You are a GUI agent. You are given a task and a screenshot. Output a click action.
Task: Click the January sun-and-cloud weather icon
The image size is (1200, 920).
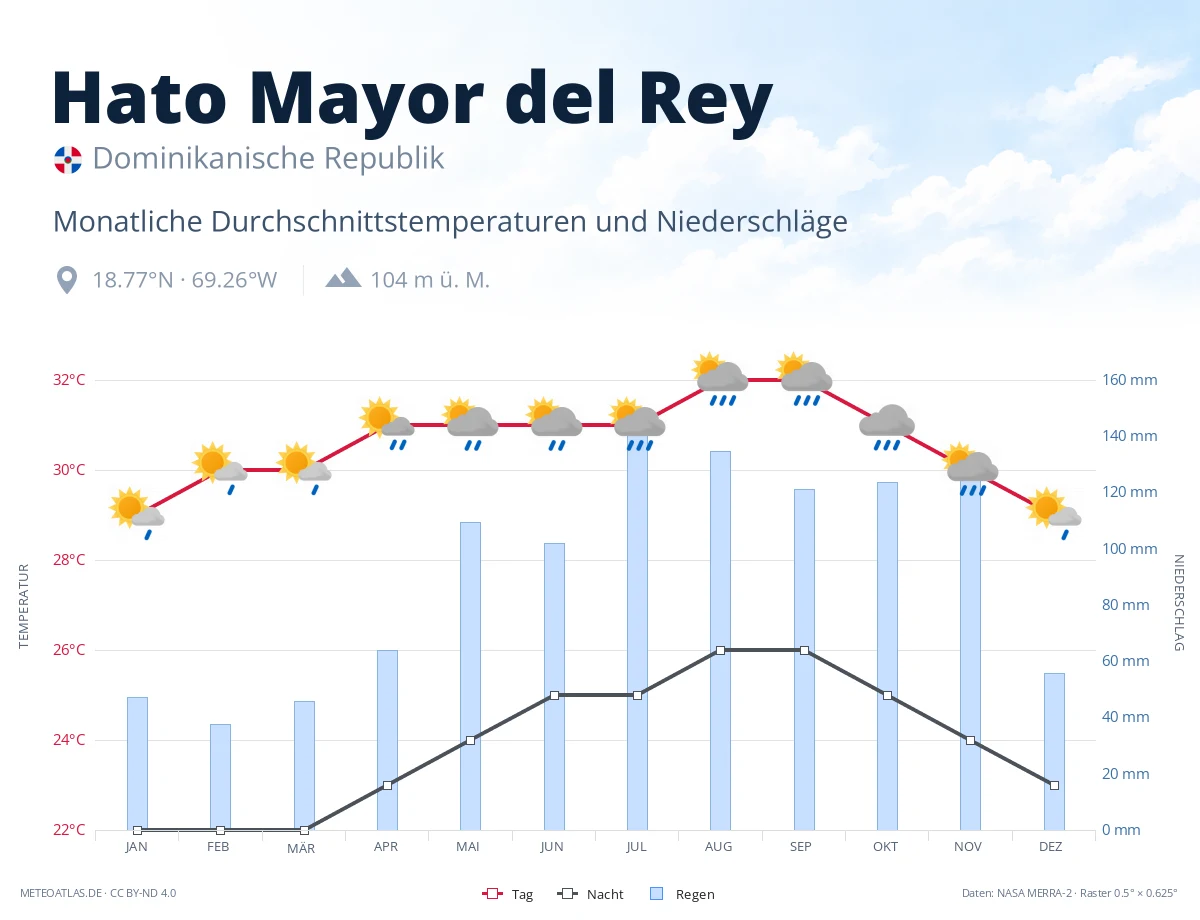137,514
